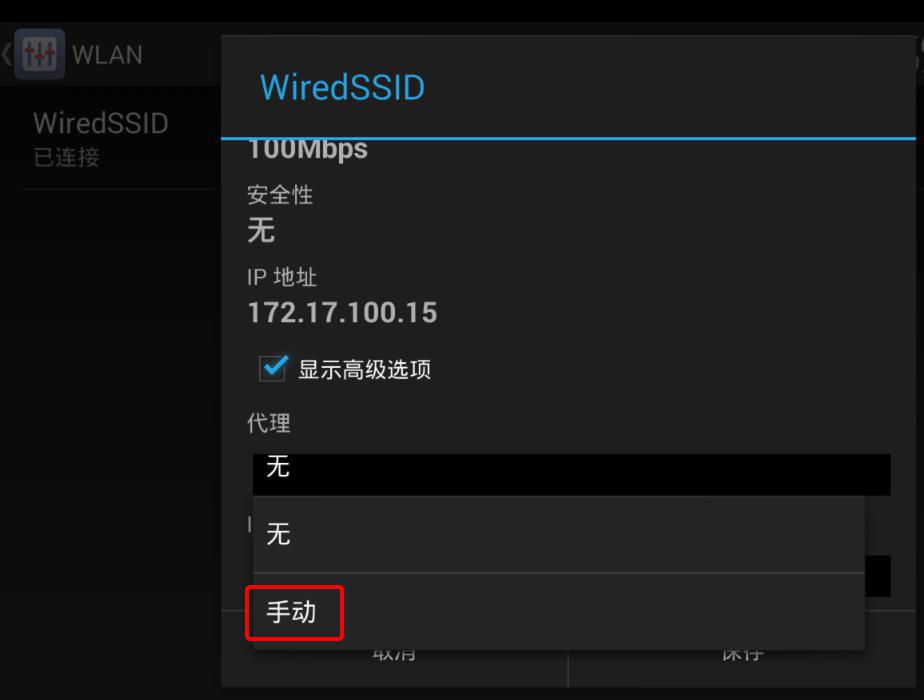Tap the IP 地址 label

point(282,277)
